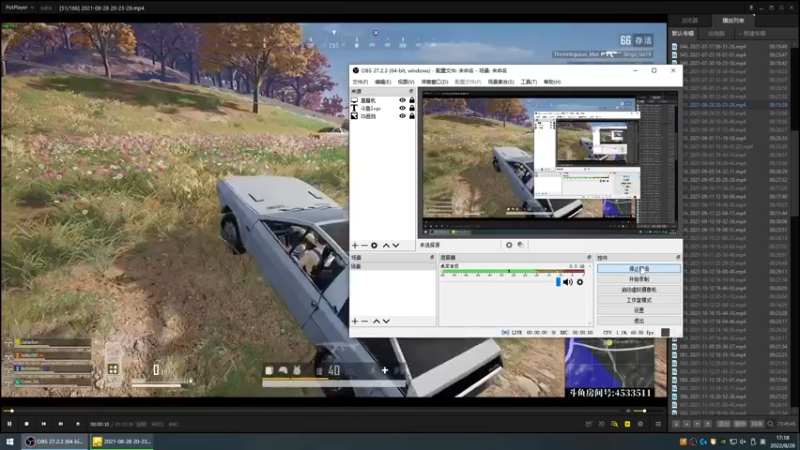Click the PotPlayer seek bar
800x450 pixels.
tap(311, 411)
